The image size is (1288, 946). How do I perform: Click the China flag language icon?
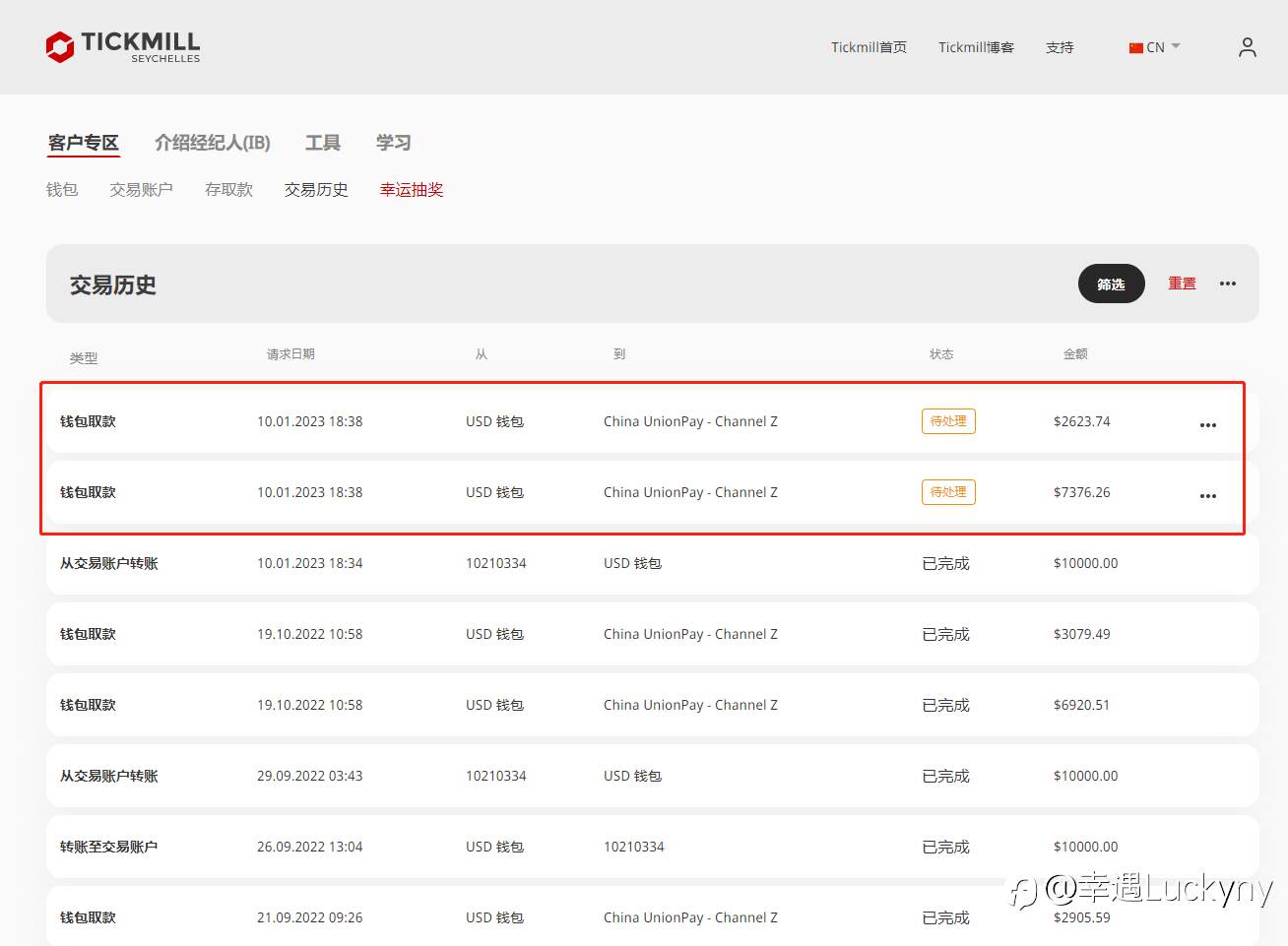pos(1135,47)
